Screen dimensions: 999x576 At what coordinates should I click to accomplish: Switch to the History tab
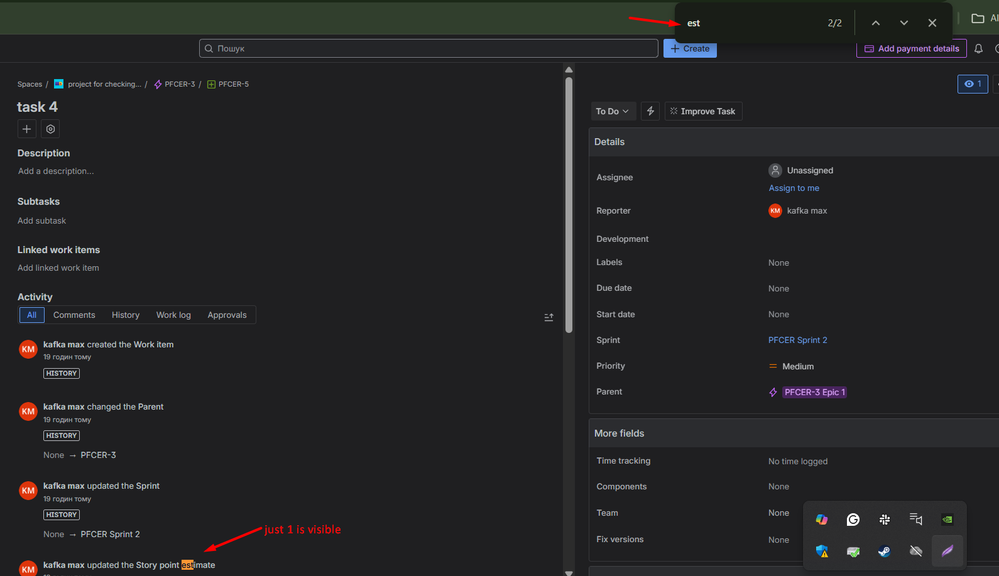click(x=126, y=315)
